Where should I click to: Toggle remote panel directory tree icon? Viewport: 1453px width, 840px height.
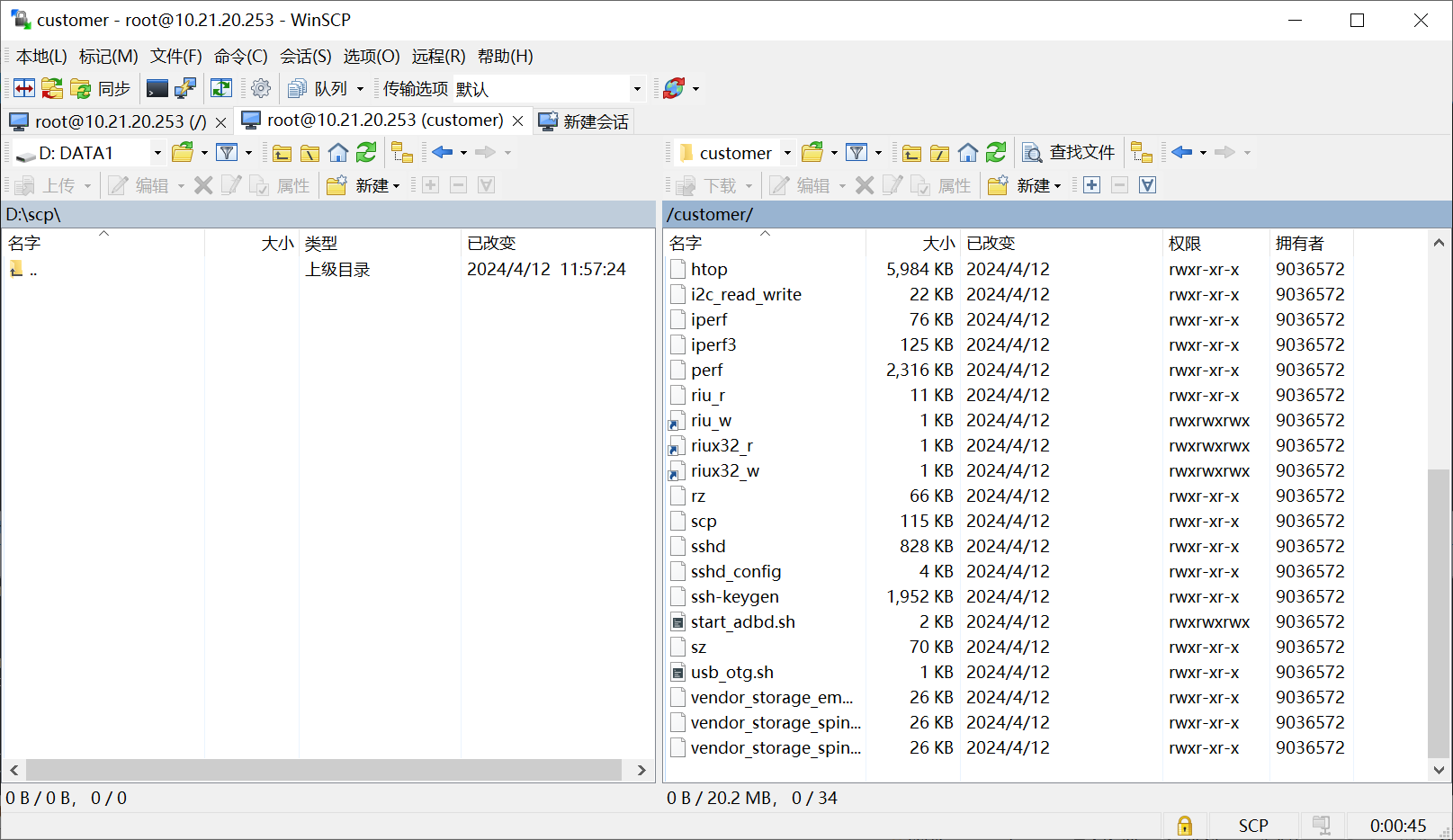pyautogui.click(x=1142, y=152)
